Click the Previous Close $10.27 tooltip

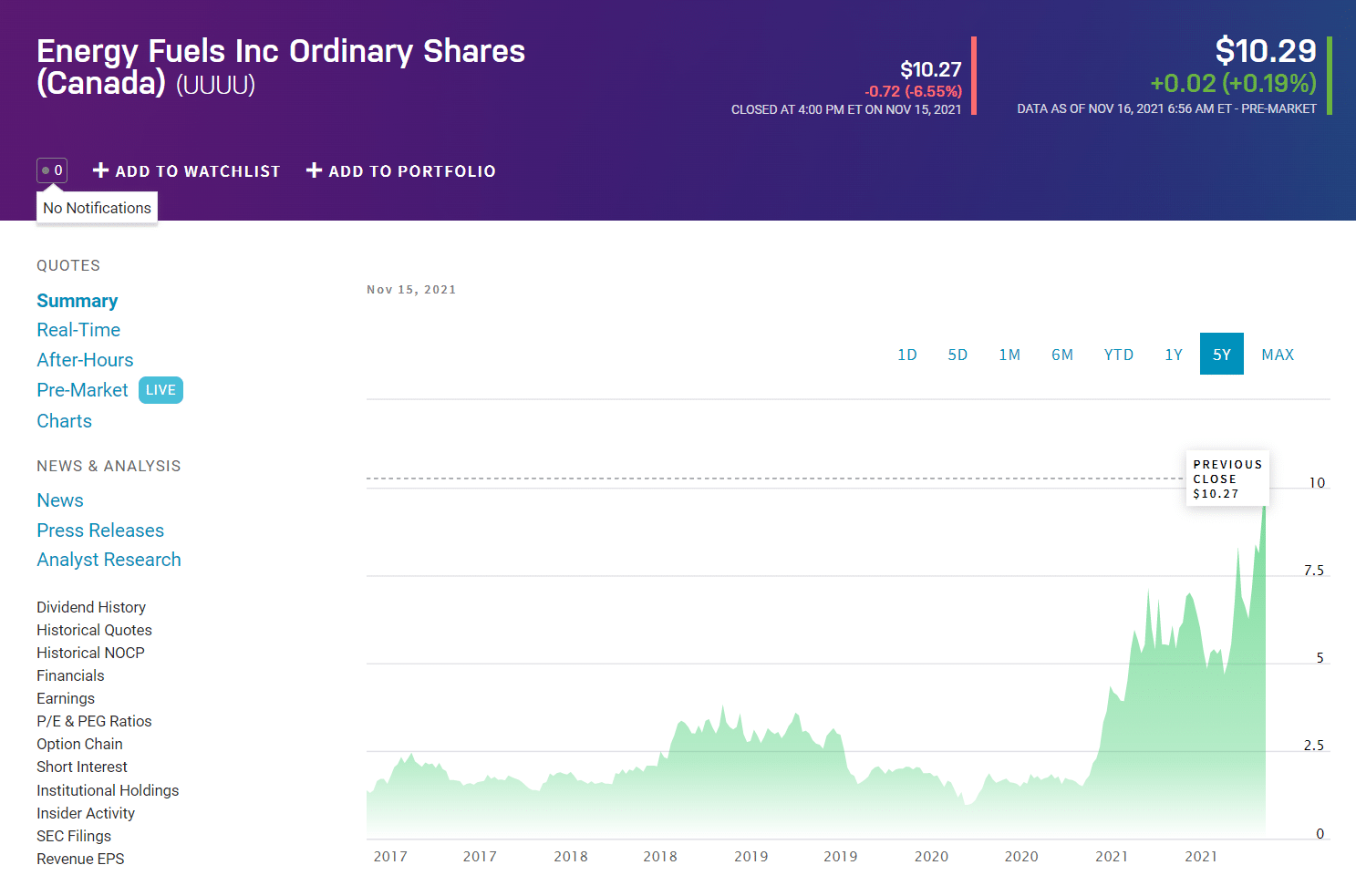point(1227,479)
